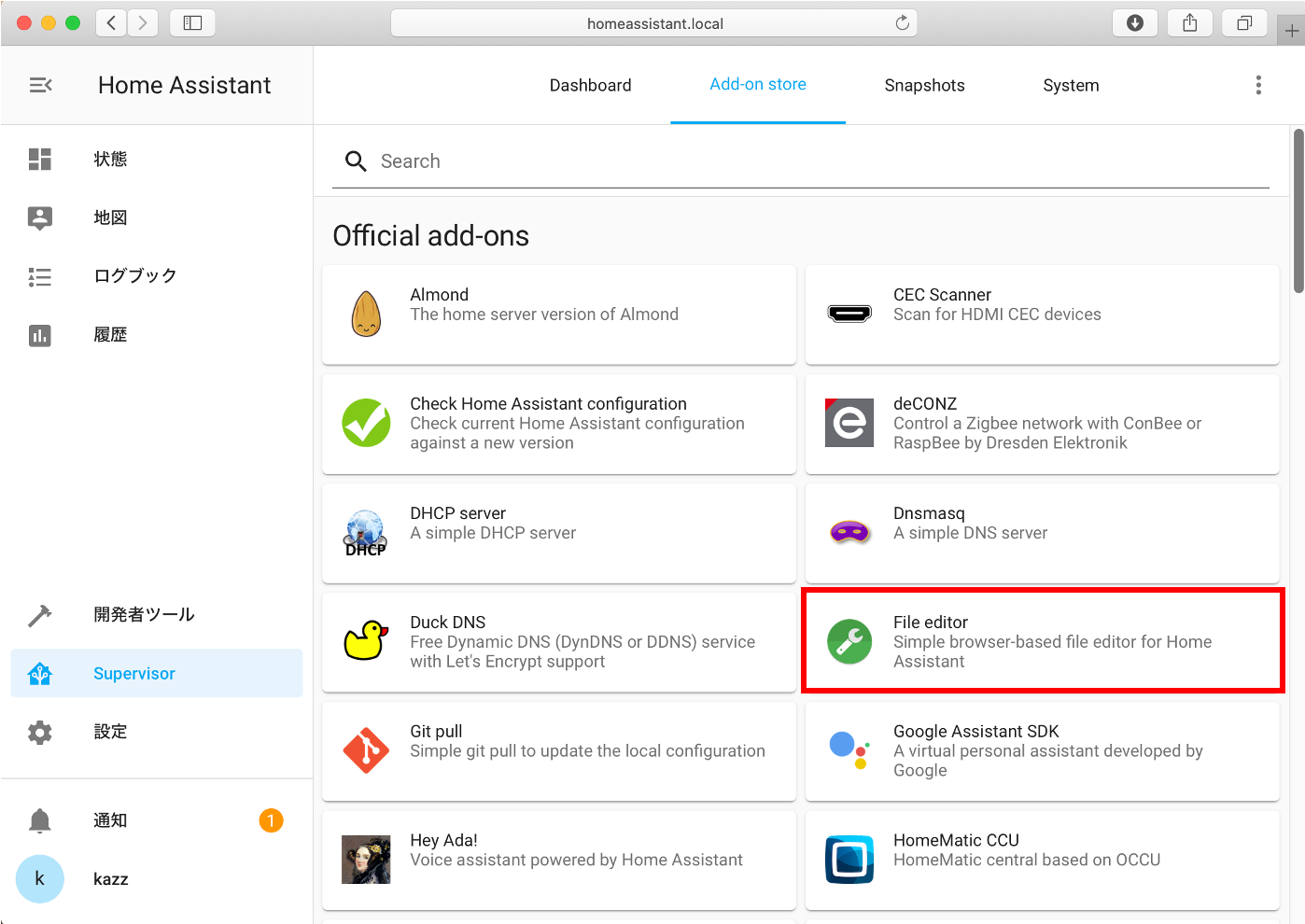Viewport: 1305px width, 924px height.
Task: Click the 開発者ツール hammer icon
Action: [x=40, y=615]
